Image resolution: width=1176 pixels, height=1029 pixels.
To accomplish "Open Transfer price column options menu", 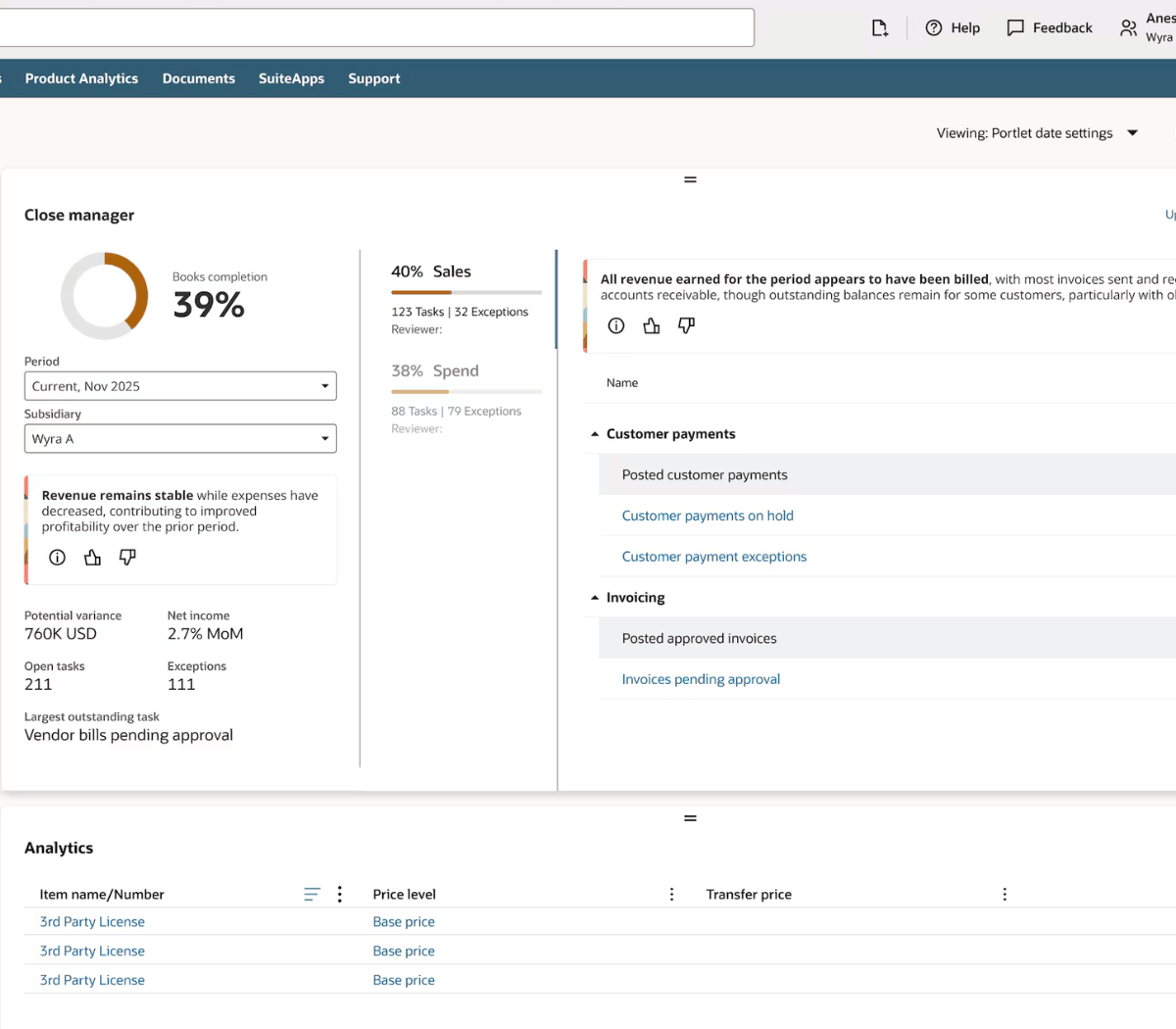I will tap(1004, 895).
